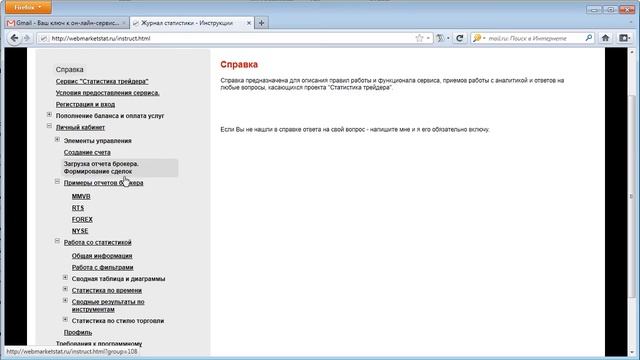The width and height of the screenshot is (640, 360).
Task: Open Сводные результаты по инструментам link
Action: (x=108, y=306)
